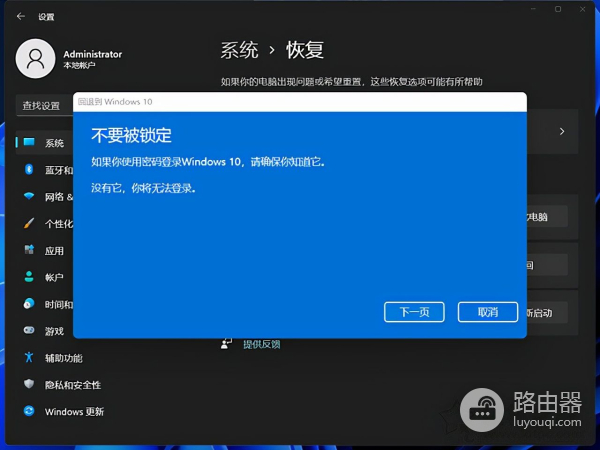This screenshot has height=450, width=600.
Task: Maximize the Settings window
Action: click(558, 9)
